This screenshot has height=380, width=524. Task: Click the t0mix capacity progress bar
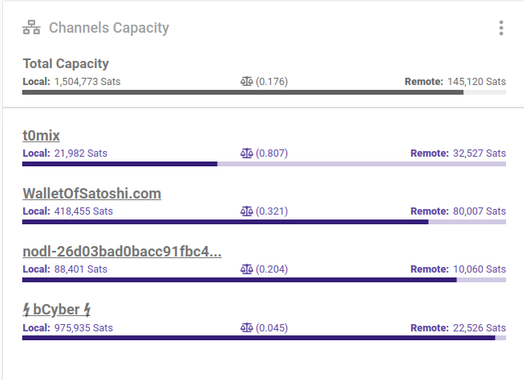pos(264,164)
